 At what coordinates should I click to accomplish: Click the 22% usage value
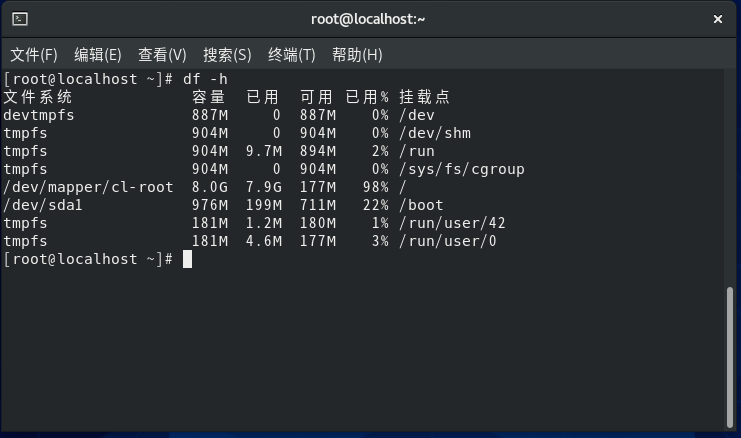(376, 205)
